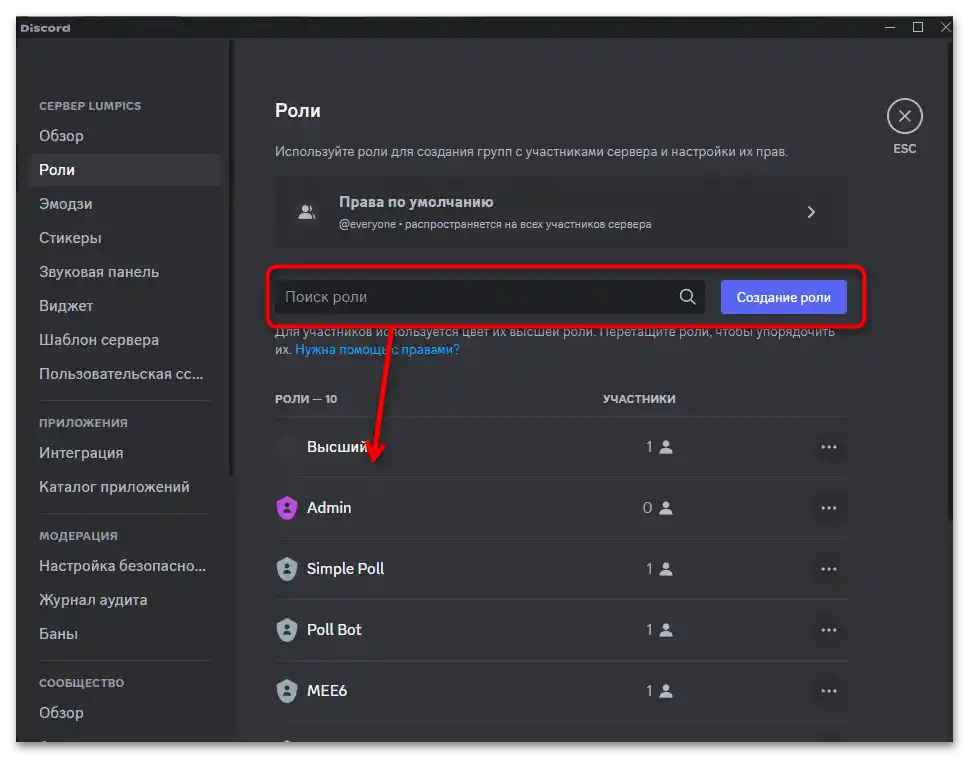
Task: Click person icon next to Admin's zero count
Action: point(664,508)
